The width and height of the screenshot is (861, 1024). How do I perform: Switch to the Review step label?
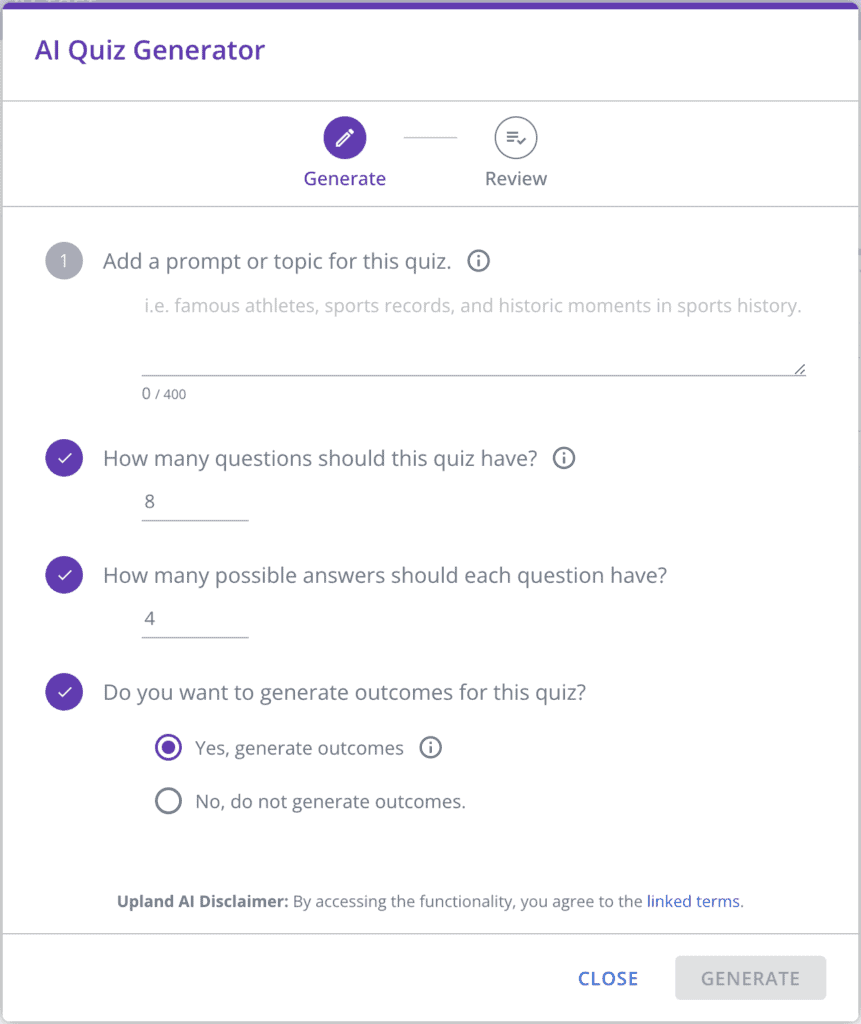point(516,179)
